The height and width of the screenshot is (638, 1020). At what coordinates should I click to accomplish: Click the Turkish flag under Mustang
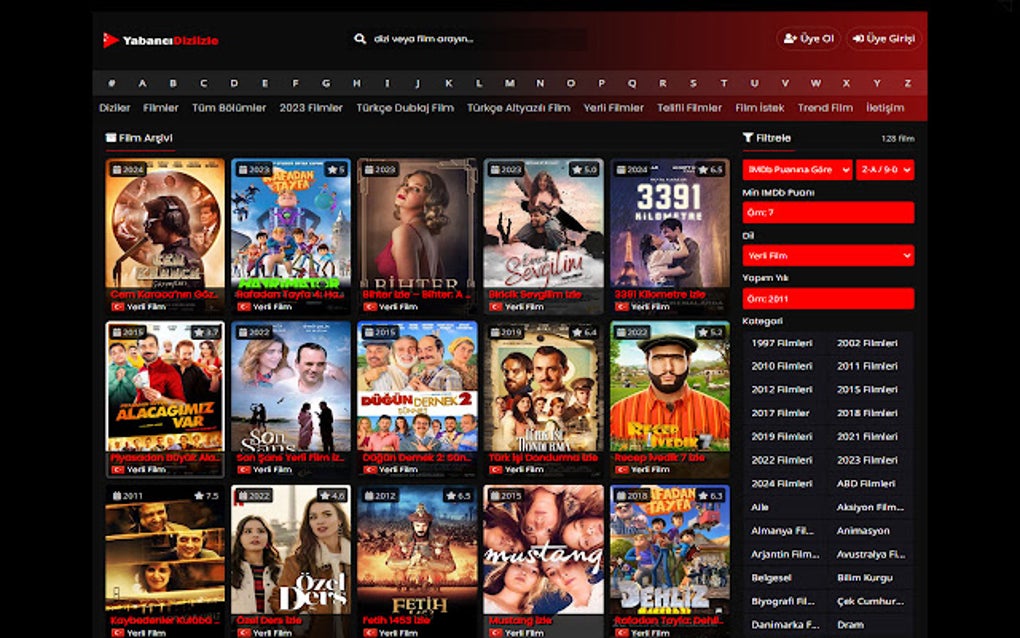point(496,633)
